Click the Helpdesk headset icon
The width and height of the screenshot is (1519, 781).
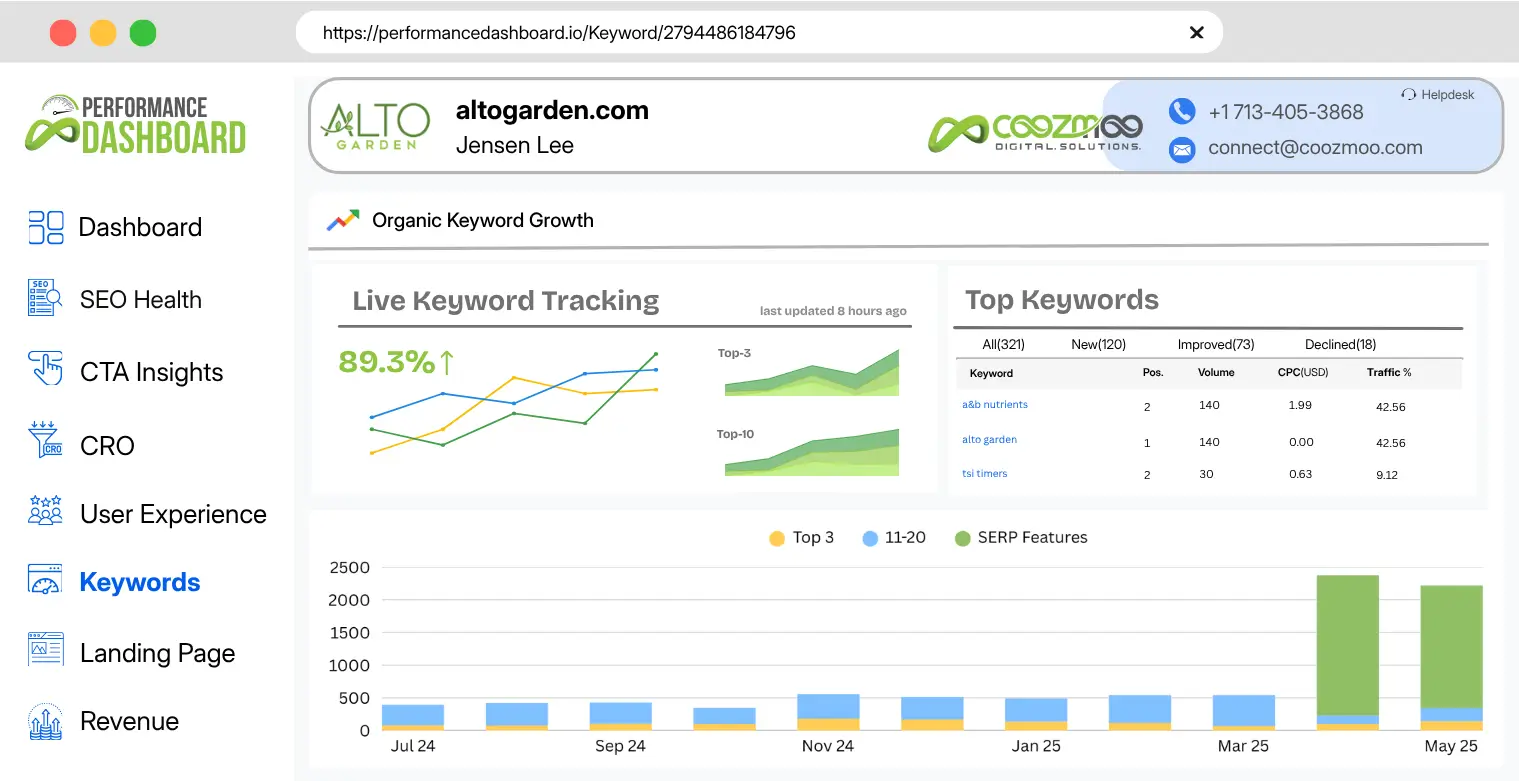tap(1408, 95)
